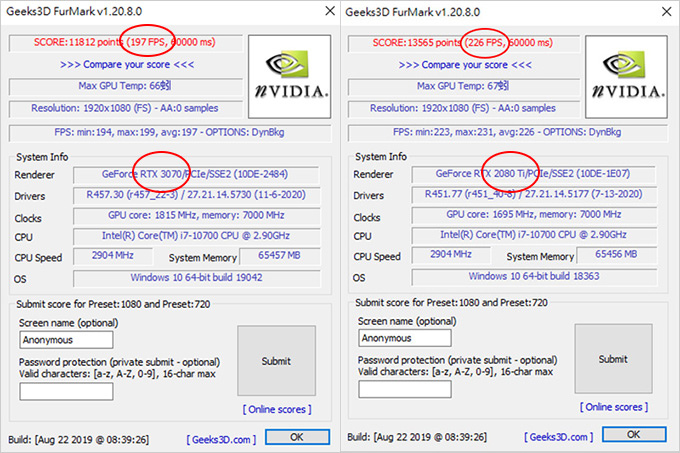The width and height of the screenshot is (680, 453).
Task: Click the R451.77 drivers field
Action: pos(534,194)
